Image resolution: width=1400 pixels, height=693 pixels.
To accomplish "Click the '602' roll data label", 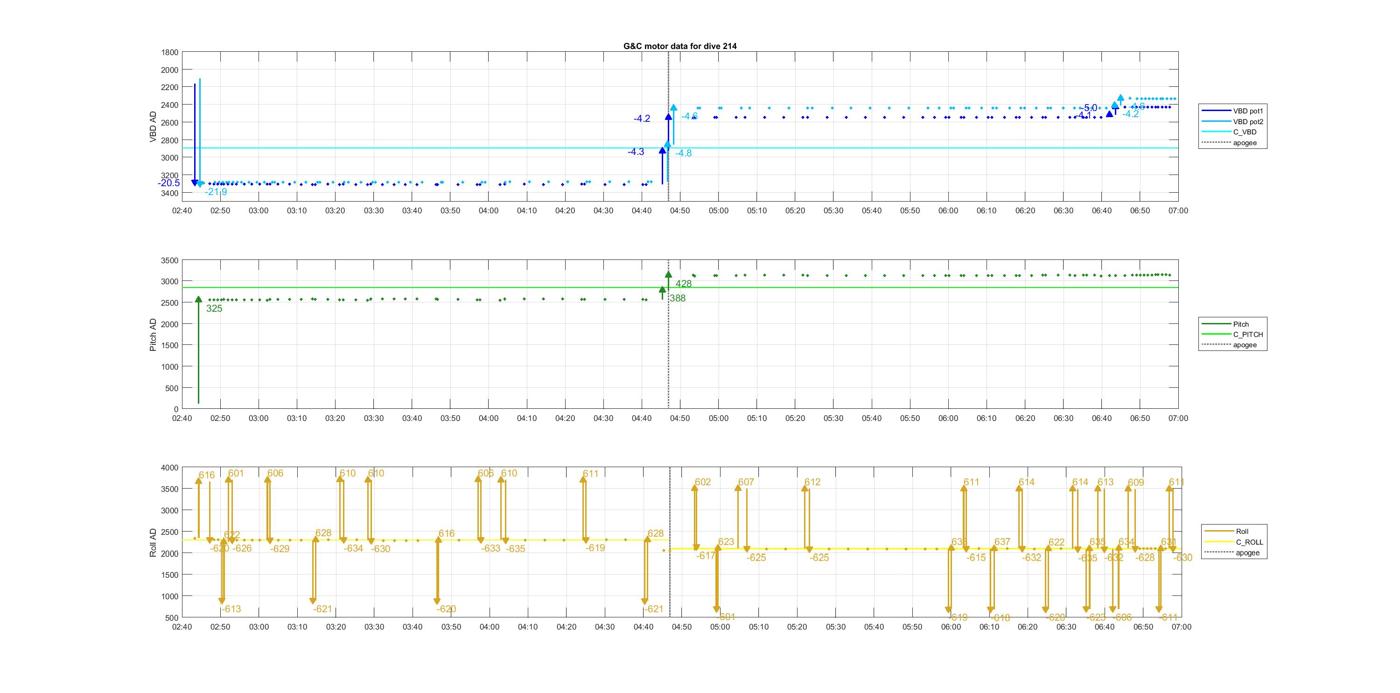I will click(x=703, y=482).
